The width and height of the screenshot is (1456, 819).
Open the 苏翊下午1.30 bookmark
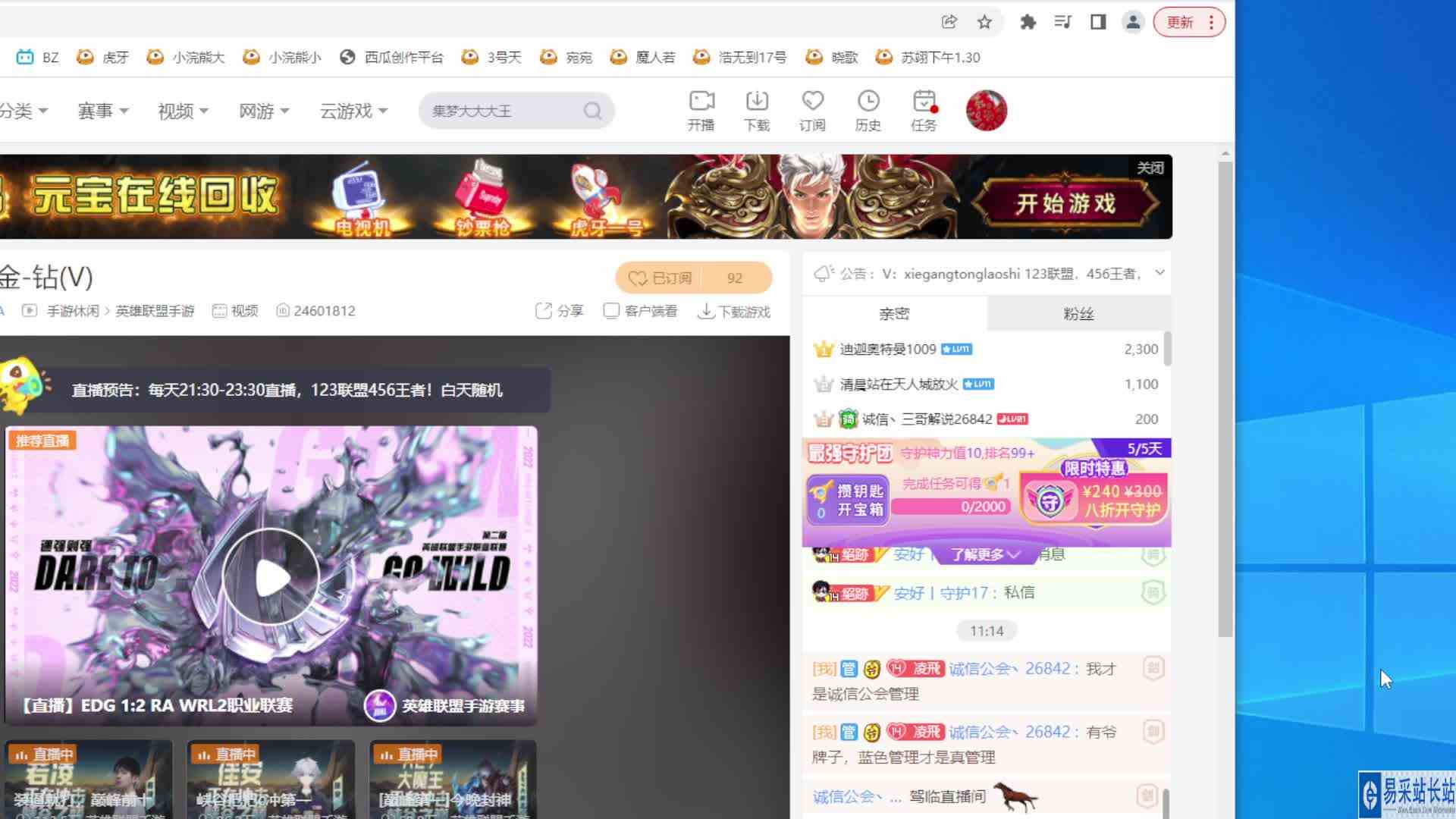click(x=927, y=57)
